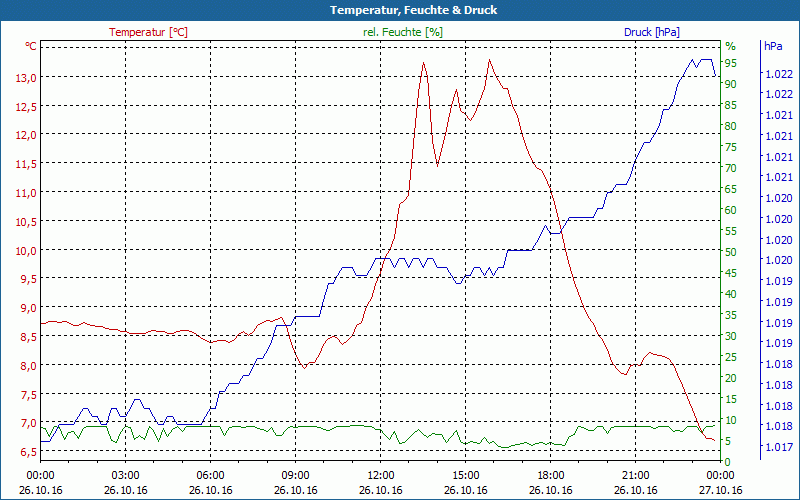Click the red '°C' axis unit label
This screenshot has height=500, width=800.
[31, 46]
